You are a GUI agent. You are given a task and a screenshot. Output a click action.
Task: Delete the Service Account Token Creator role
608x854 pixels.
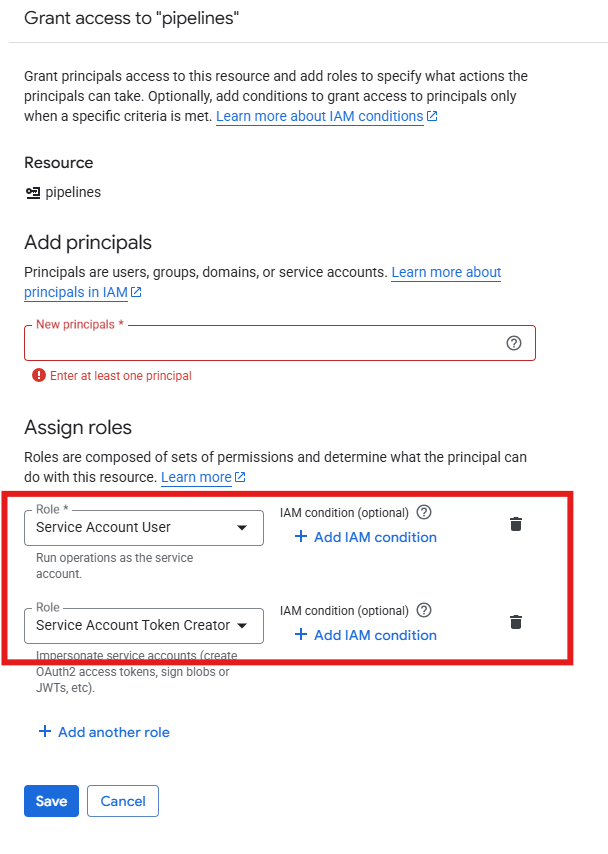(516, 622)
